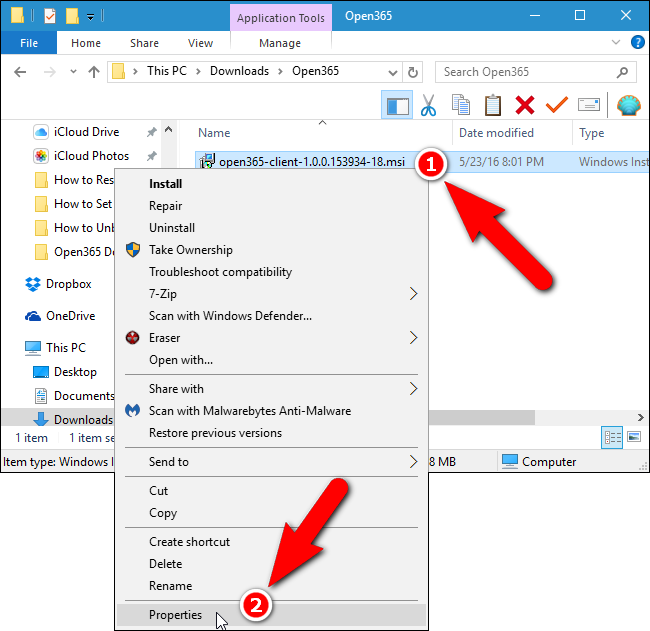The height and width of the screenshot is (631, 650).
Task: Choose Uninstall from the context menu
Action: pyautogui.click(x=271, y=228)
